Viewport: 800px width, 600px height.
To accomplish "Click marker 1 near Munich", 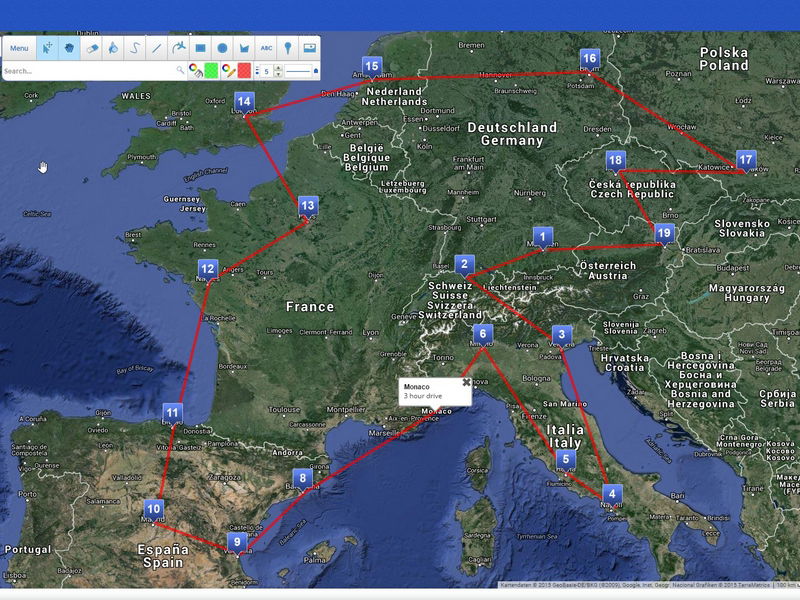I will coord(543,238).
